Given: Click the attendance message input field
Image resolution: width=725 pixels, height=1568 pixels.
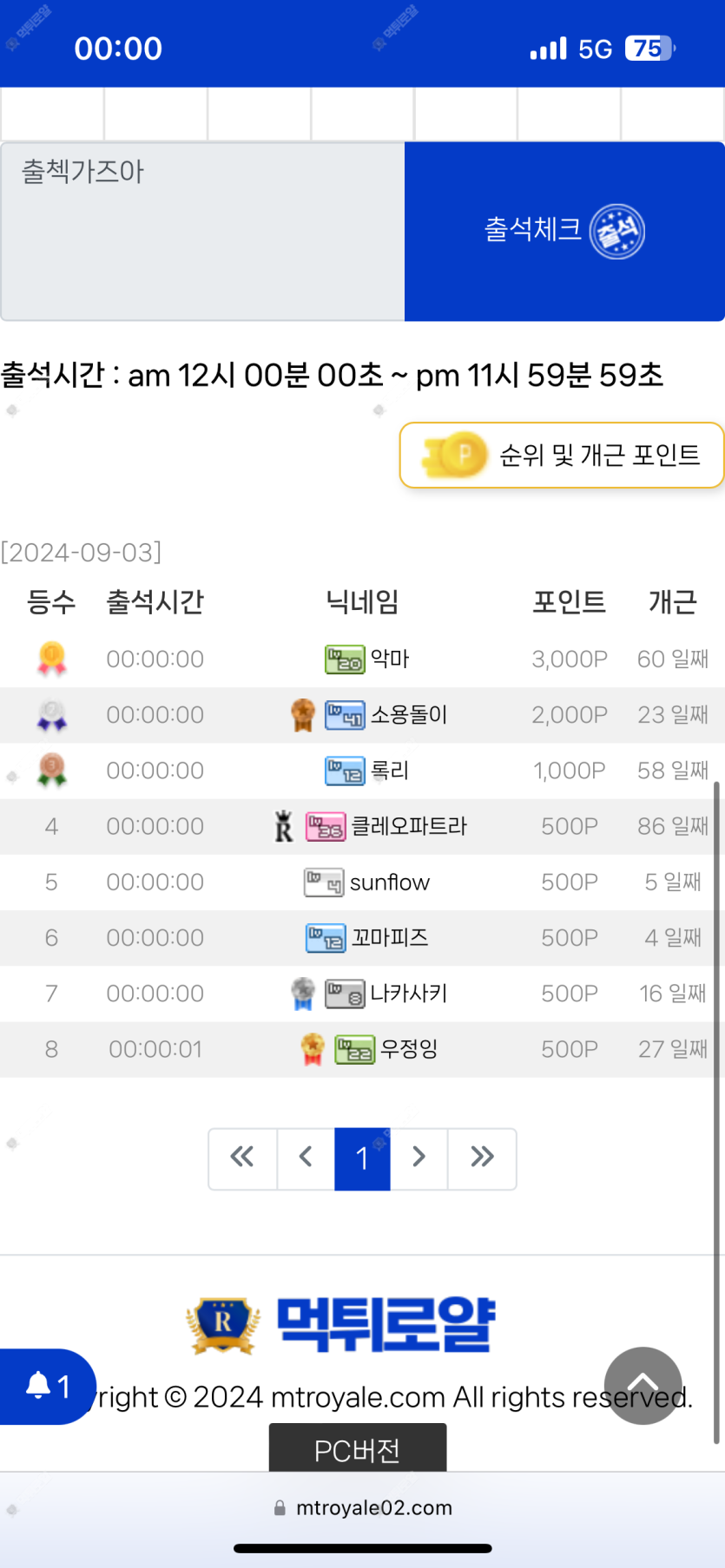Looking at the screenshot, I should pyautogui.click(x=202, y=232).
